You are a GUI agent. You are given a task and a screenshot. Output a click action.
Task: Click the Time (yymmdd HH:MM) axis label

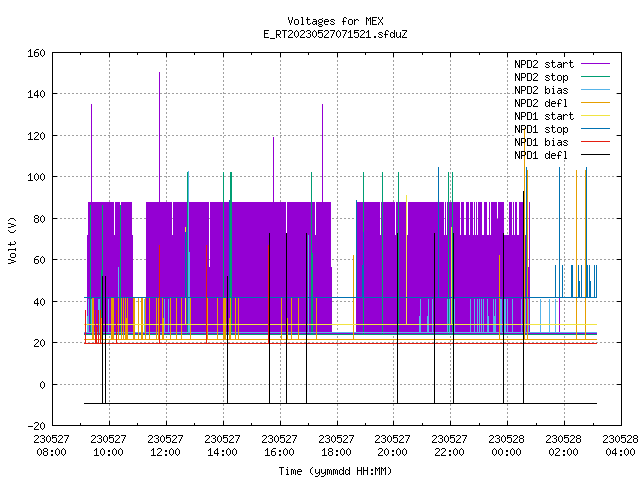click(x=335, y=471)
